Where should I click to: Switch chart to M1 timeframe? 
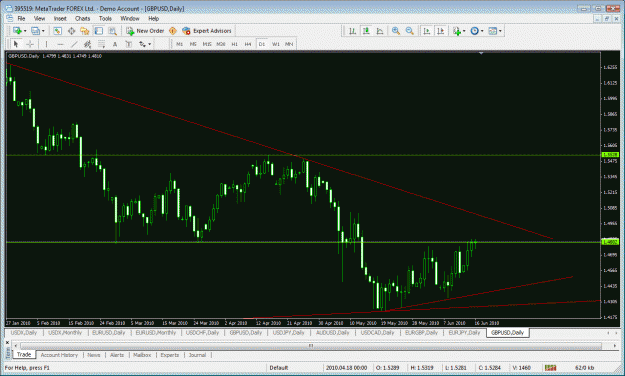coord(179,44)
